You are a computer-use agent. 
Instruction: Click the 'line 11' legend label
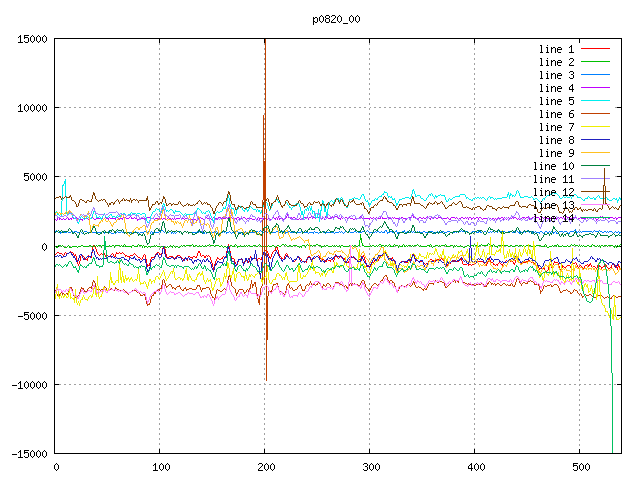[x=553, y=179]
